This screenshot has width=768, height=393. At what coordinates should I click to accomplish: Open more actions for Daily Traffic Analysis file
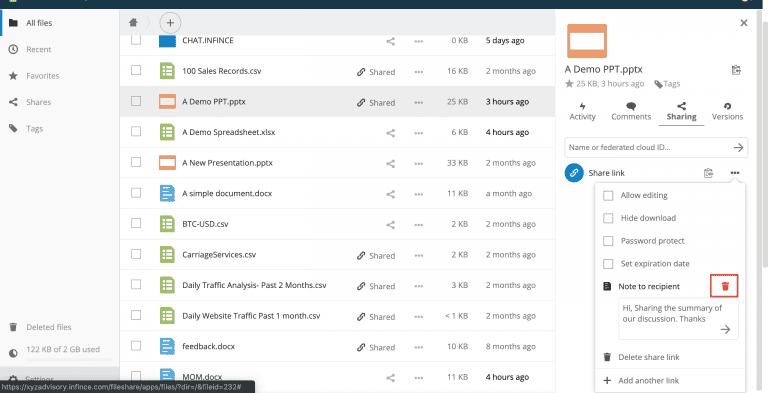(418, 286)
